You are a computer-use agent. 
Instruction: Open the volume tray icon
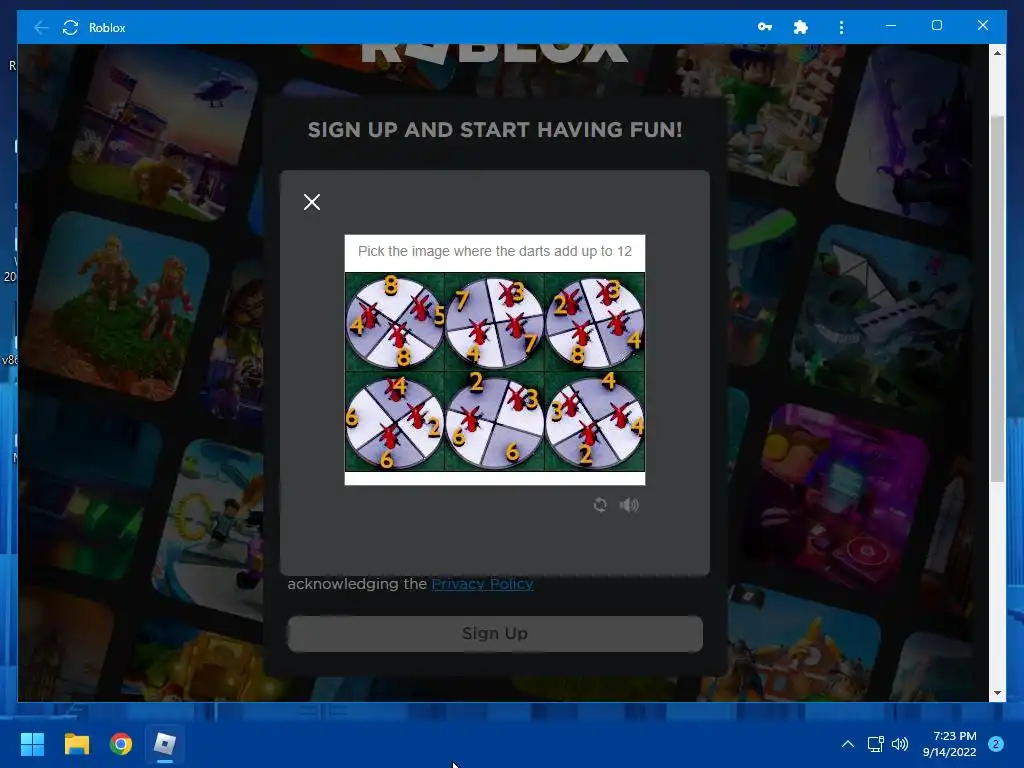point(900,744)
